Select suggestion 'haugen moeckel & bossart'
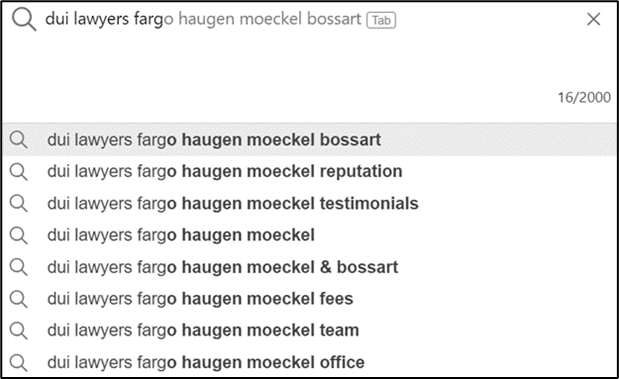This screenshot has height=379, width=619. pos(310,267)
